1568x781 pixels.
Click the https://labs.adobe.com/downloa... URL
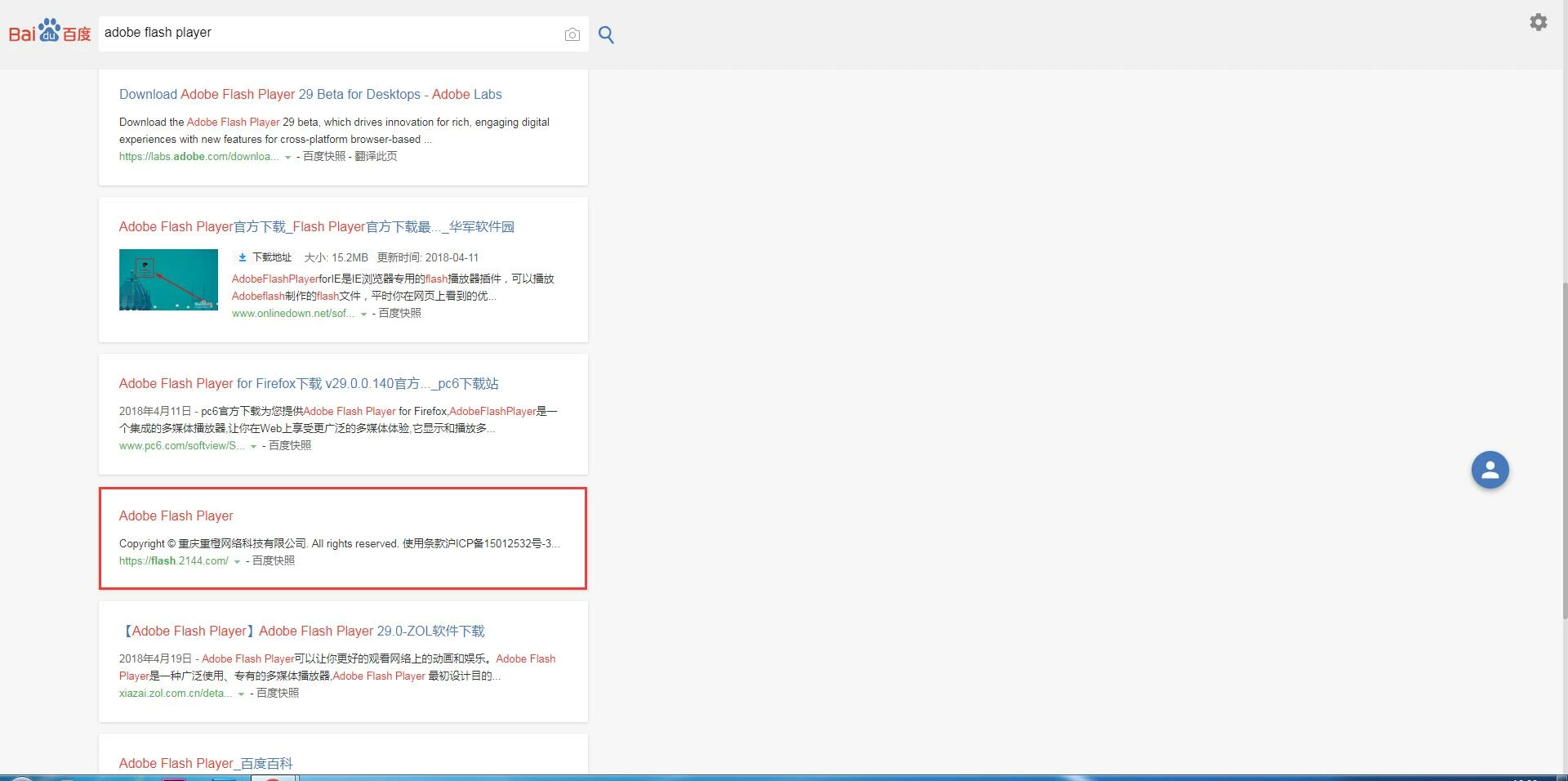tap(198, 156)
